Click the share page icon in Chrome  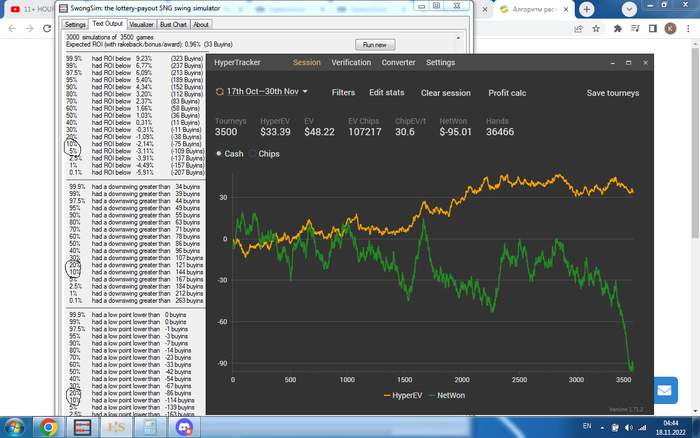pos(579,29)
